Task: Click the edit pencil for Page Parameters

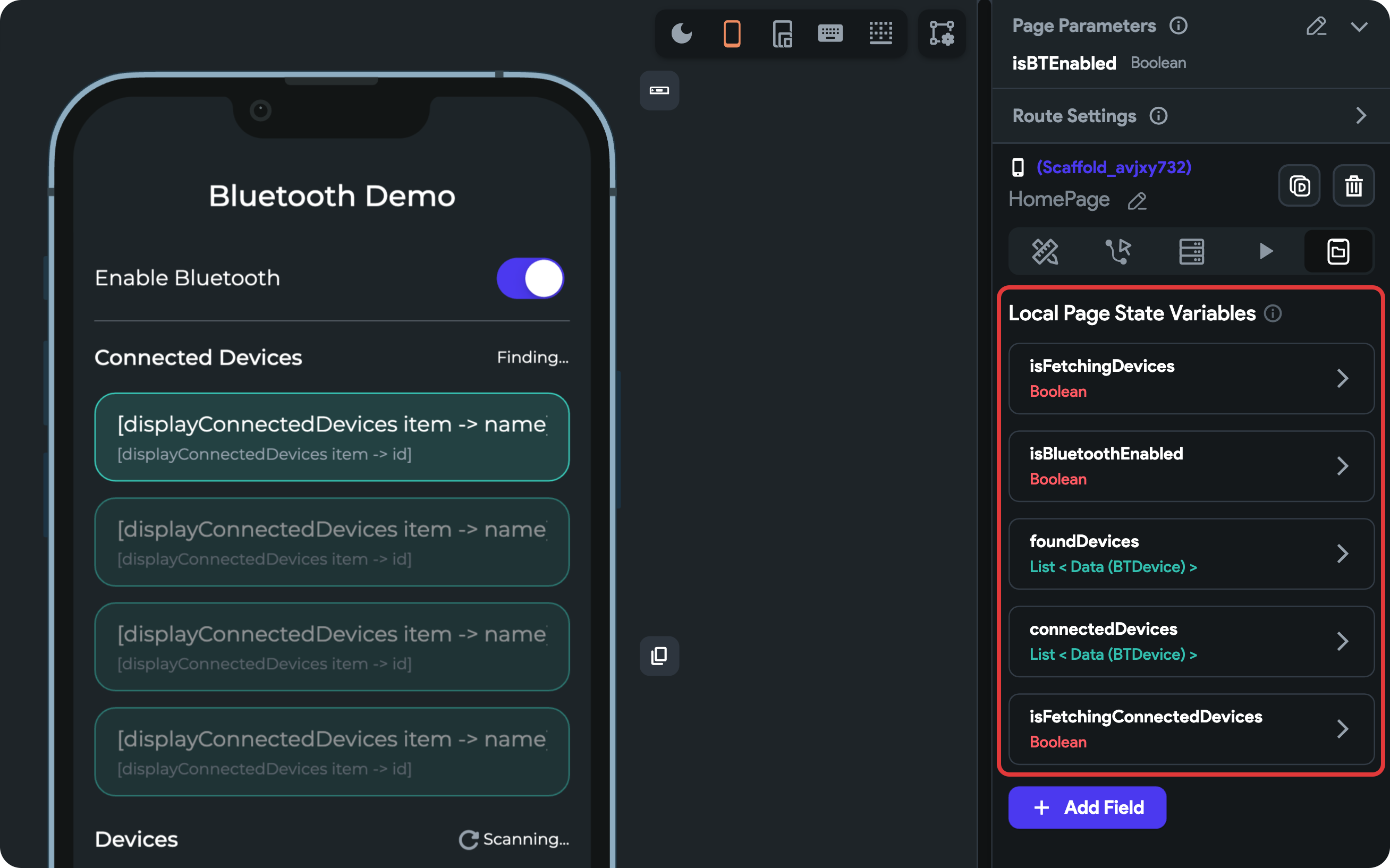Action: click(x=1316, y=27)
